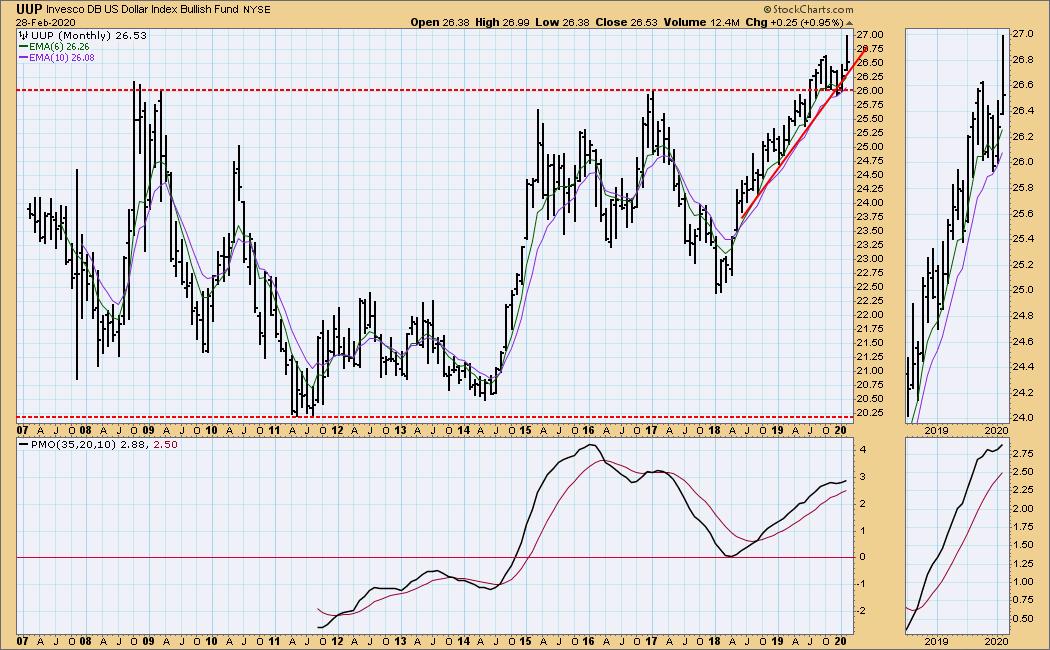Click the 24.0 label on the zoomed price panel
The image size is (1050, 650).
1023,418
